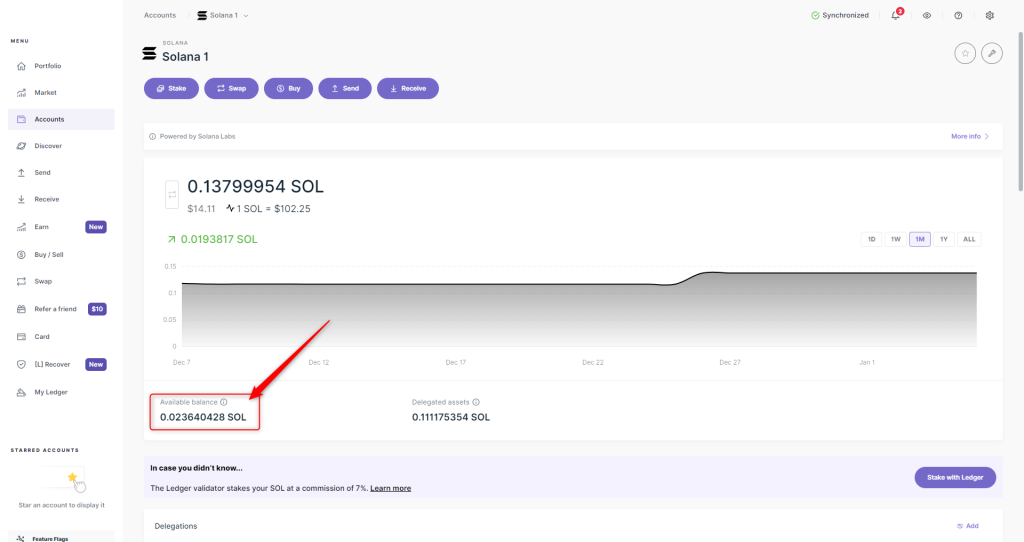The height and width of the screenshot is (542, 1024).
Task: Open the help question mark icon
Action: (x=958, y=16)
